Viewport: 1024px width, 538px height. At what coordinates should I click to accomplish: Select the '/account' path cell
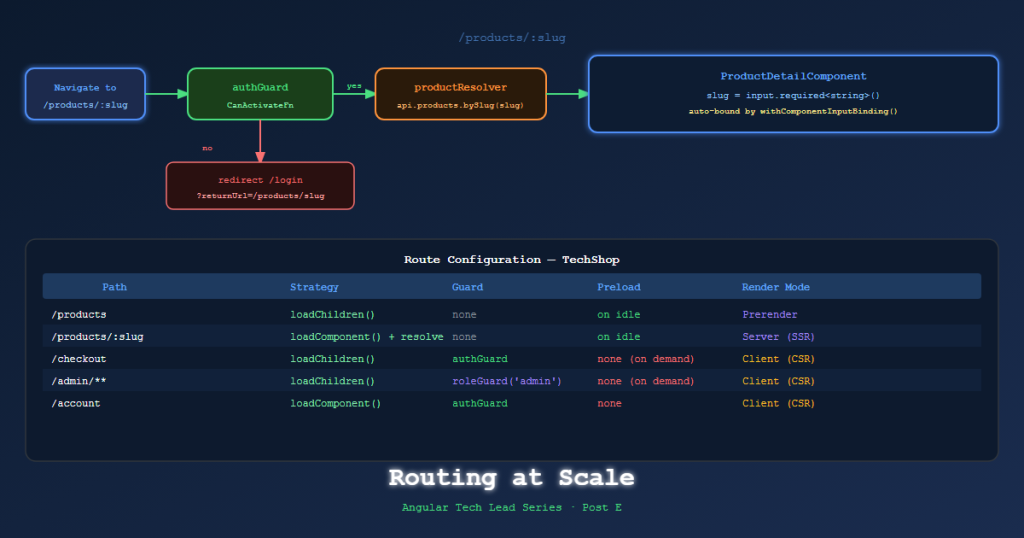coord(76,404)
